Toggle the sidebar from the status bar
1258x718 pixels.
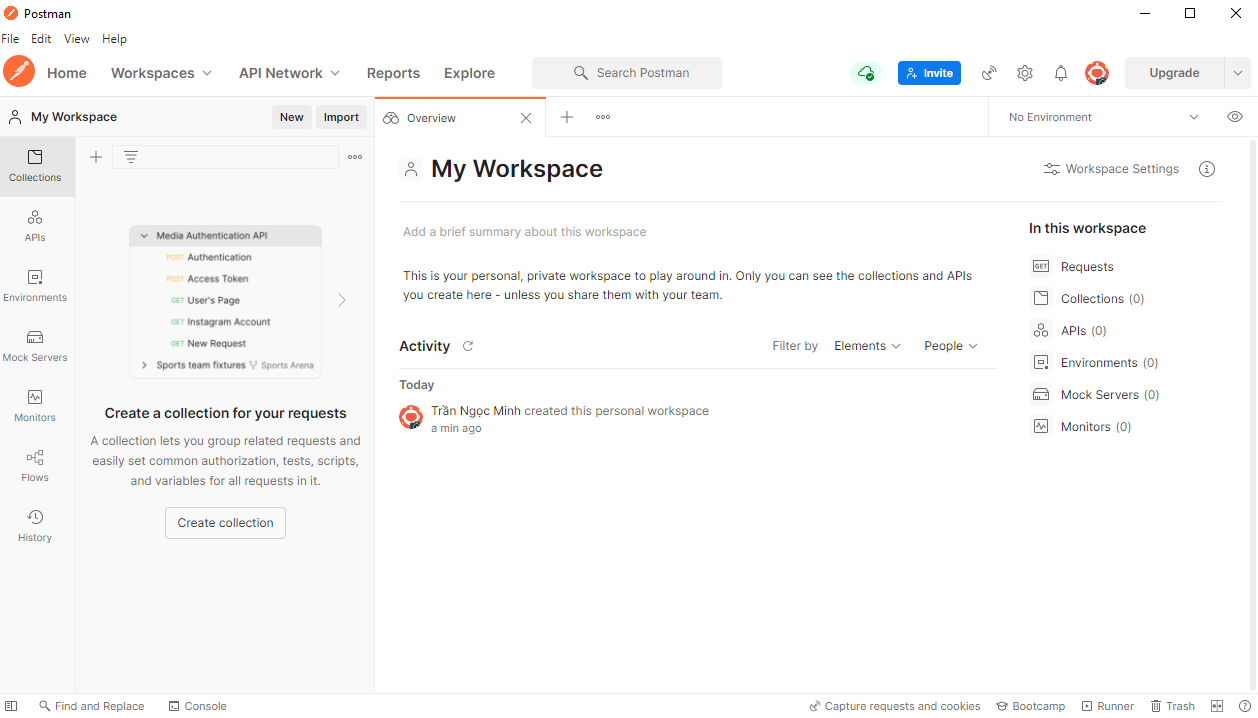click(12, 706)
